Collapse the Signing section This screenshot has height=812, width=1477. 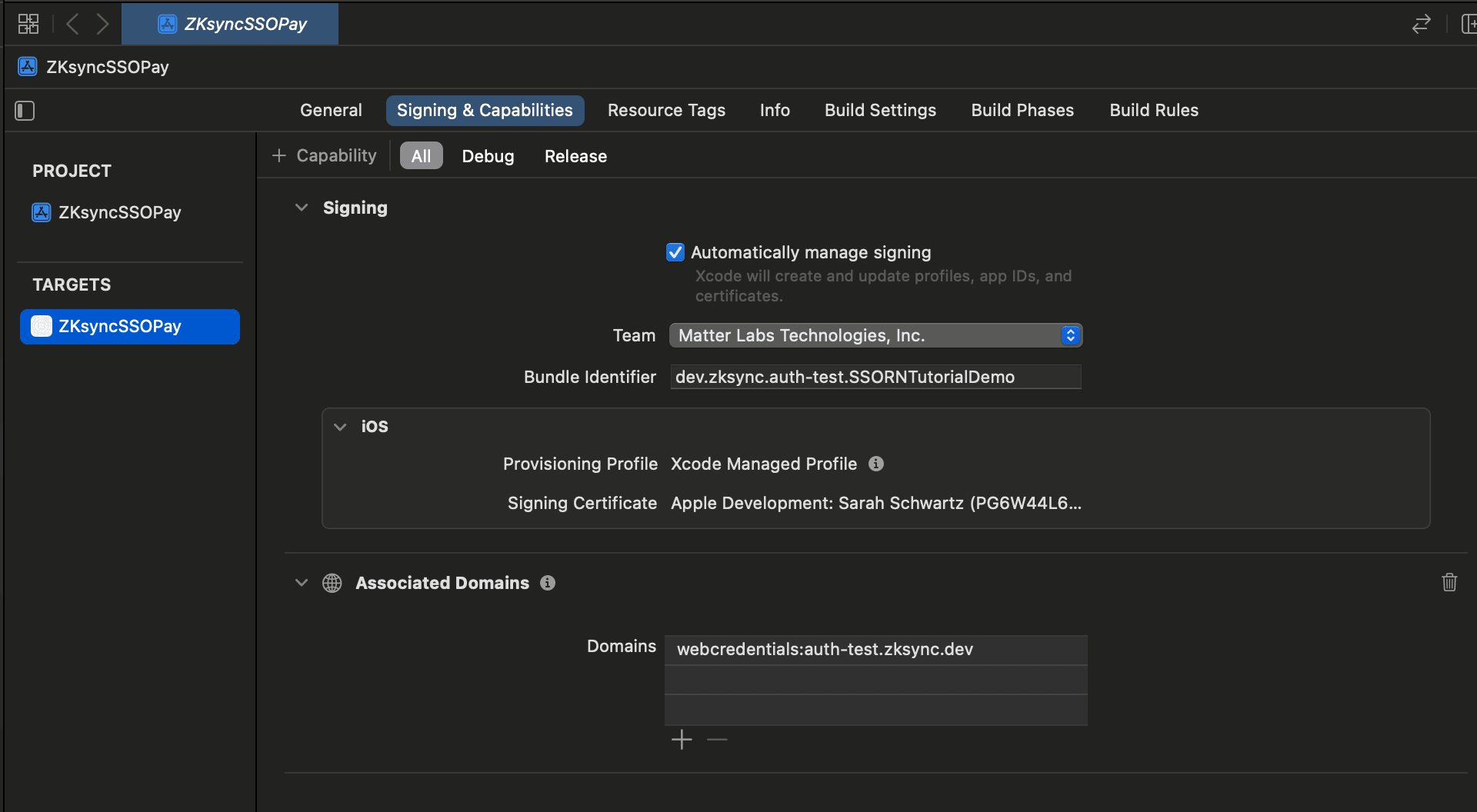(x=302, y=208)
